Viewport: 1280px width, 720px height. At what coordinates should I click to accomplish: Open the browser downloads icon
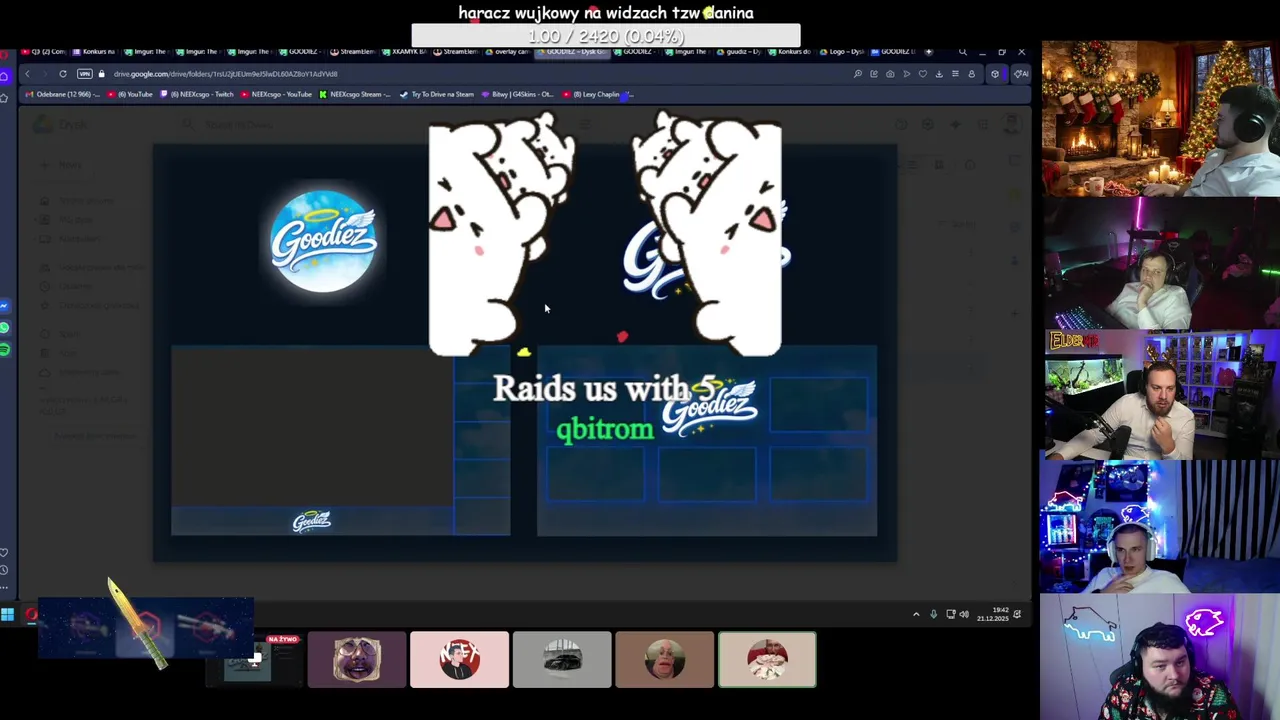tap(938, 74)
